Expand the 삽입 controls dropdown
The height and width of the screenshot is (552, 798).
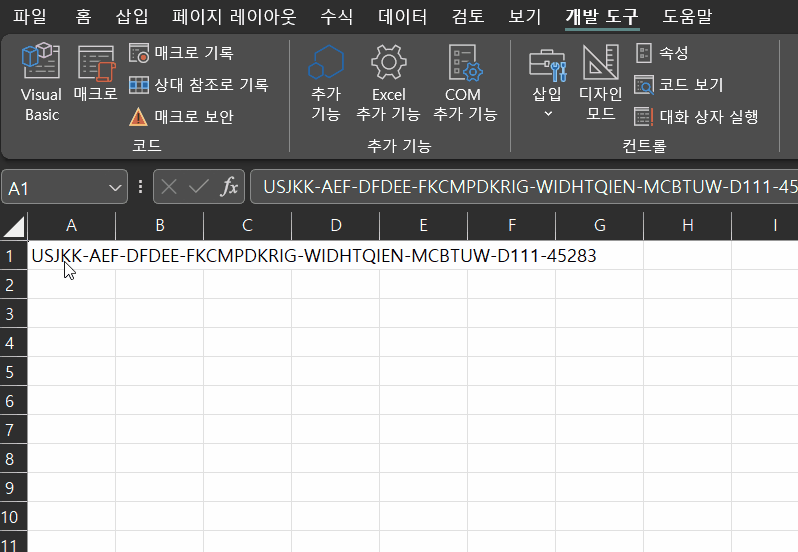click(x=548, y=82)
